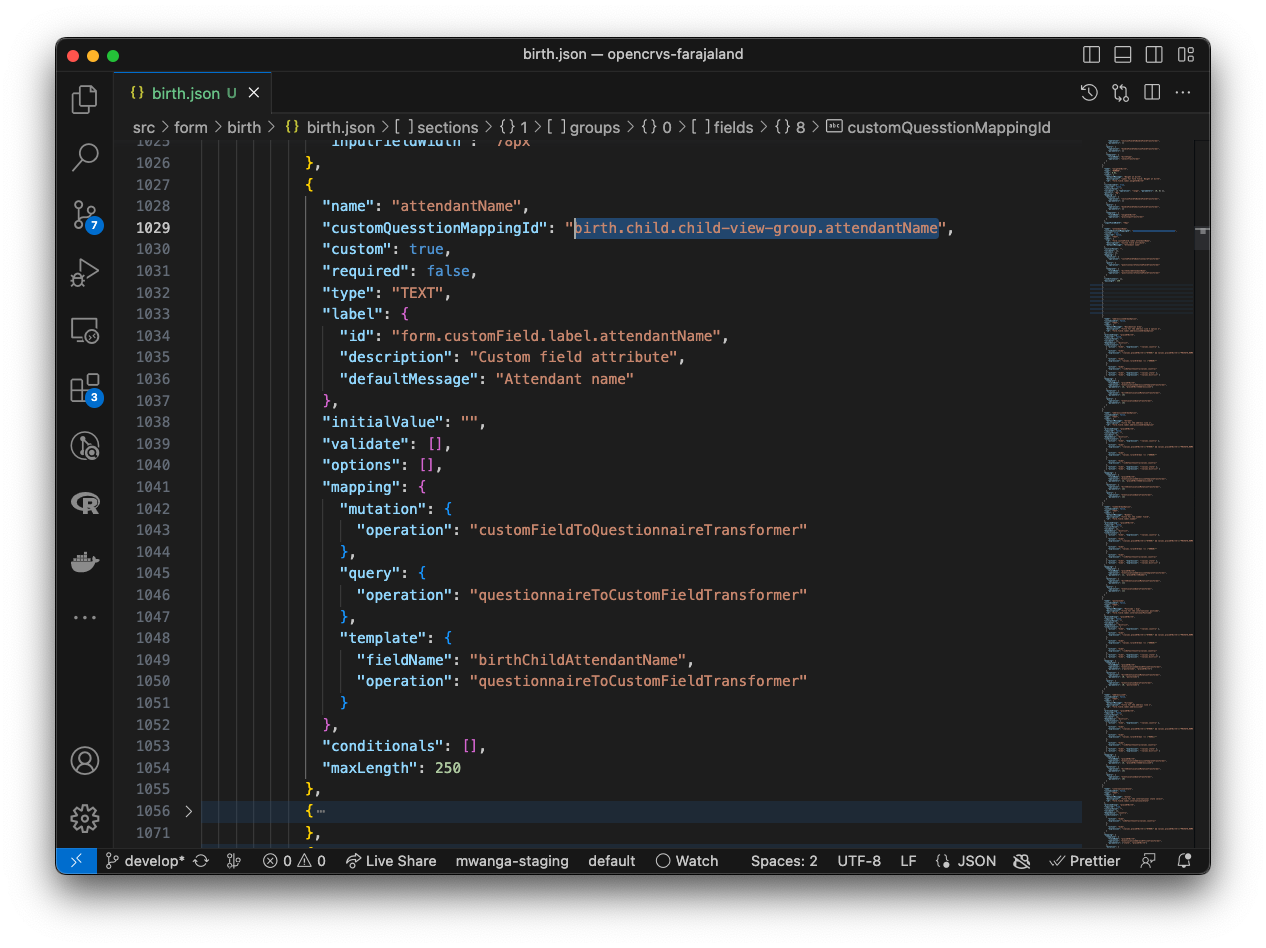Select the birth.json editor tab

(x=185, y=93)
